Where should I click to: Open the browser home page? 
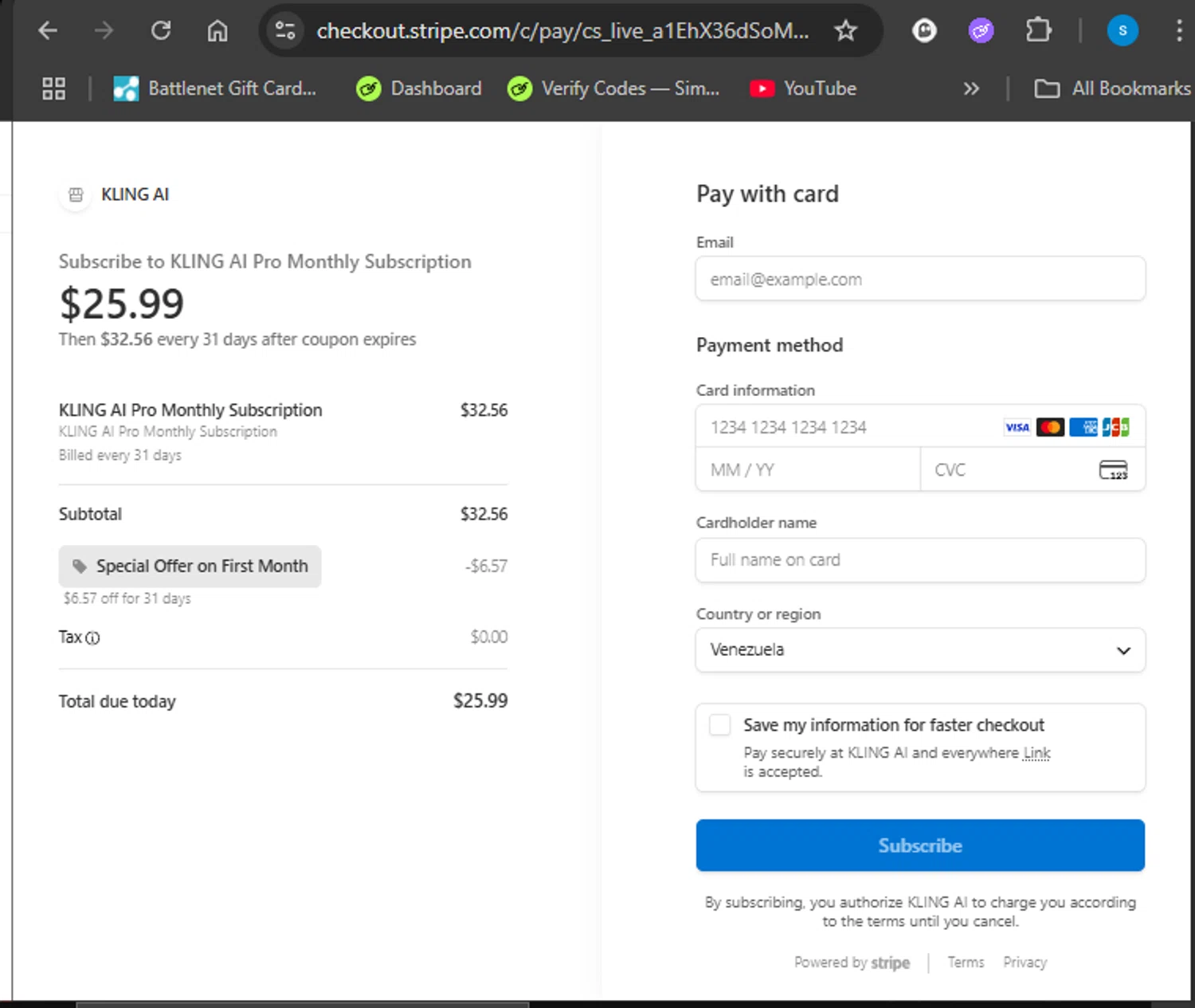click(217, 31)
